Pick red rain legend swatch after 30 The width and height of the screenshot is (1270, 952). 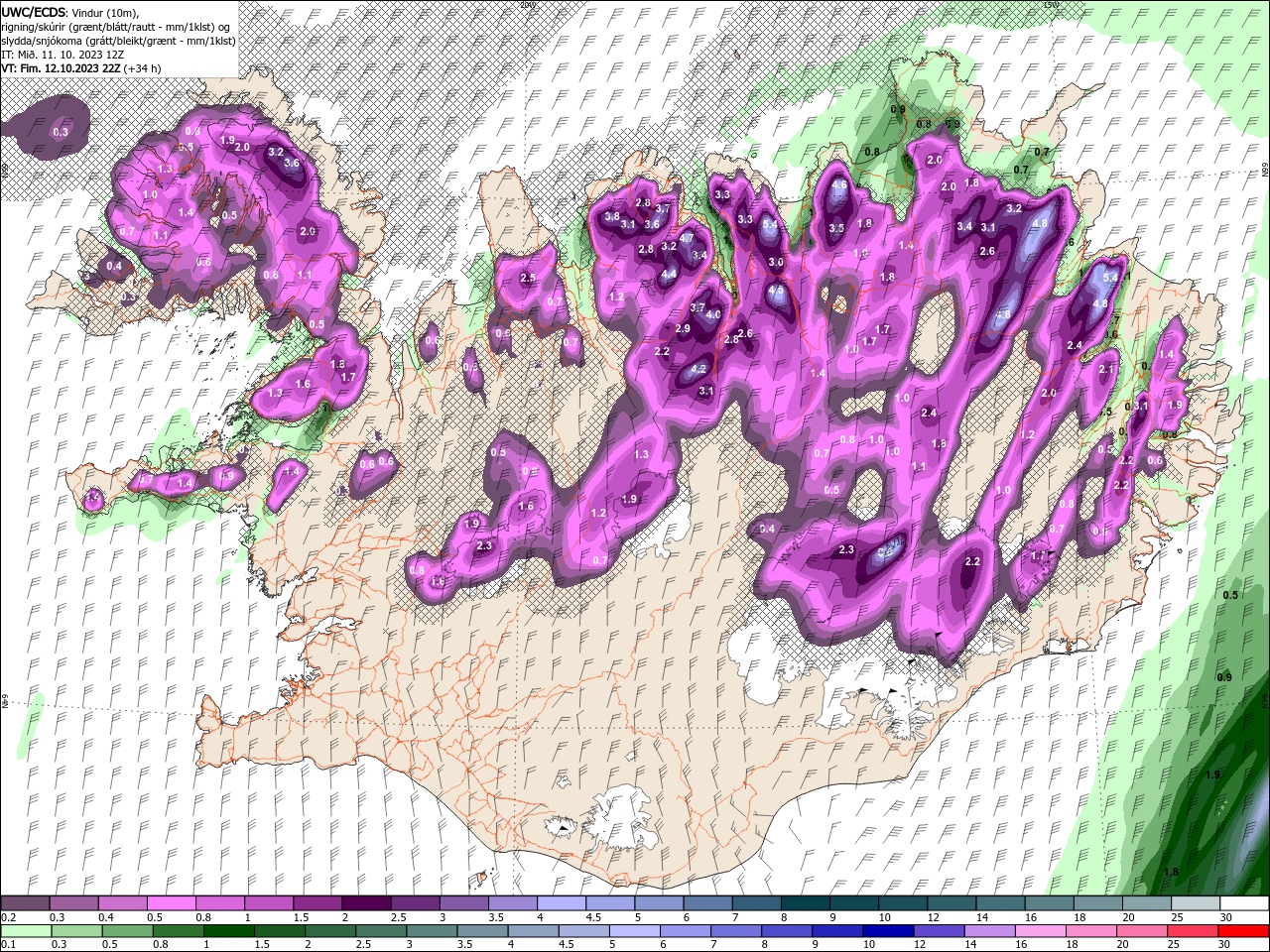(1244, 931)
